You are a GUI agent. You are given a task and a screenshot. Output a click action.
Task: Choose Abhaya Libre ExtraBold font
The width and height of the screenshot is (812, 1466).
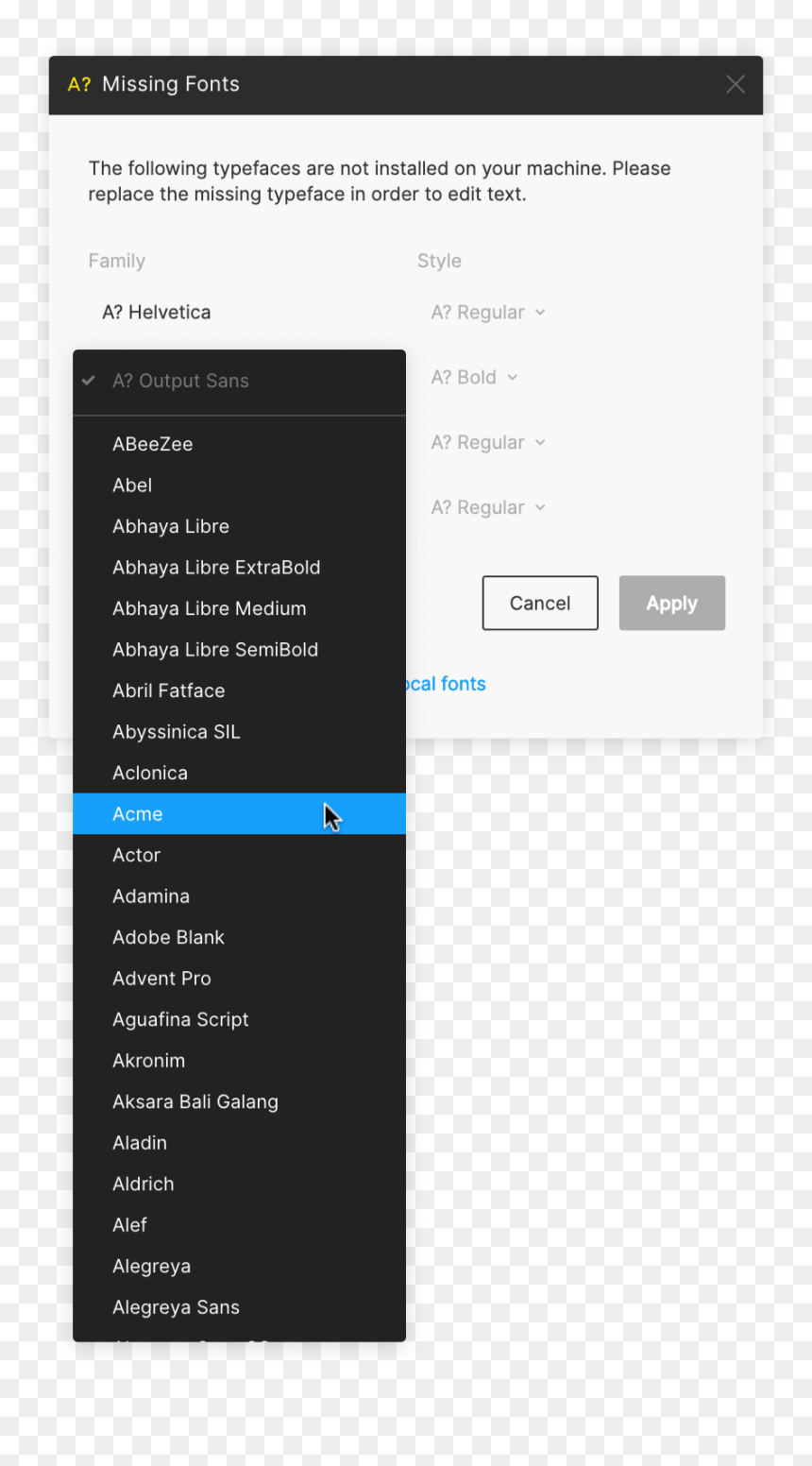(240, 568)
